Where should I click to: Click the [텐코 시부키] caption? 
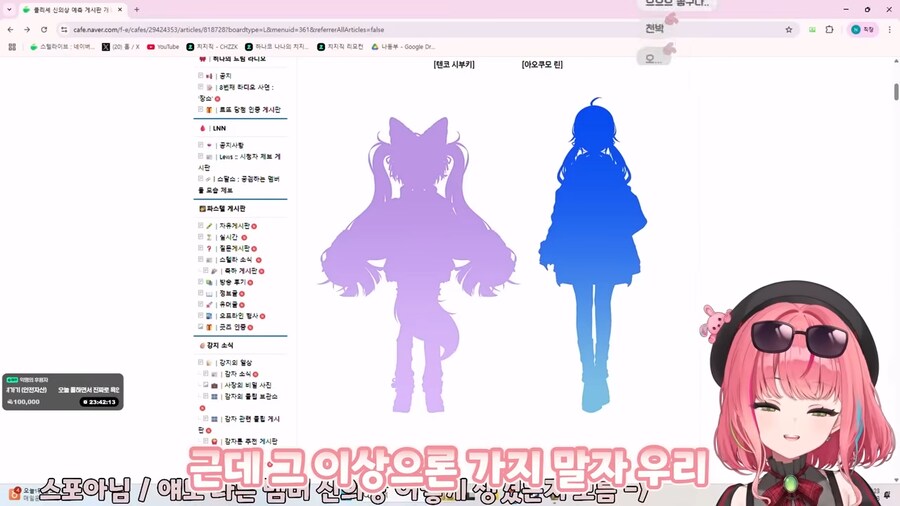pos(454,65)
